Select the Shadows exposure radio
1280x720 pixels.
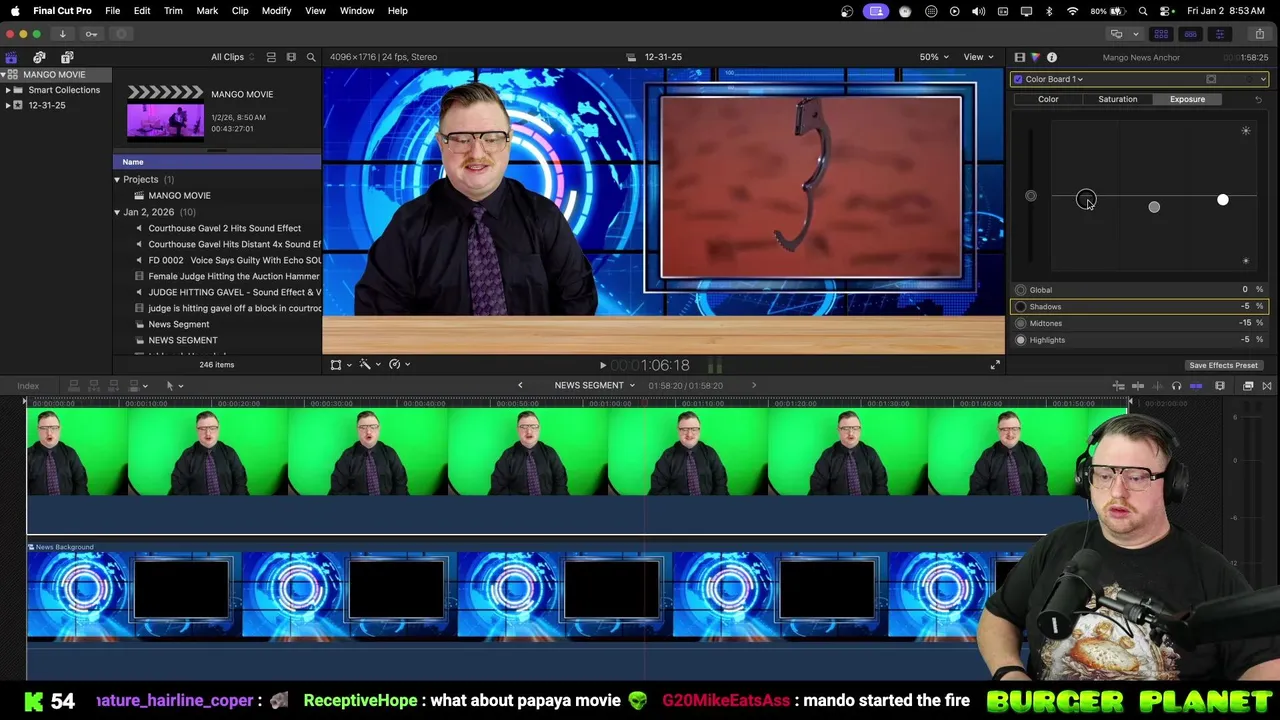1020,307
